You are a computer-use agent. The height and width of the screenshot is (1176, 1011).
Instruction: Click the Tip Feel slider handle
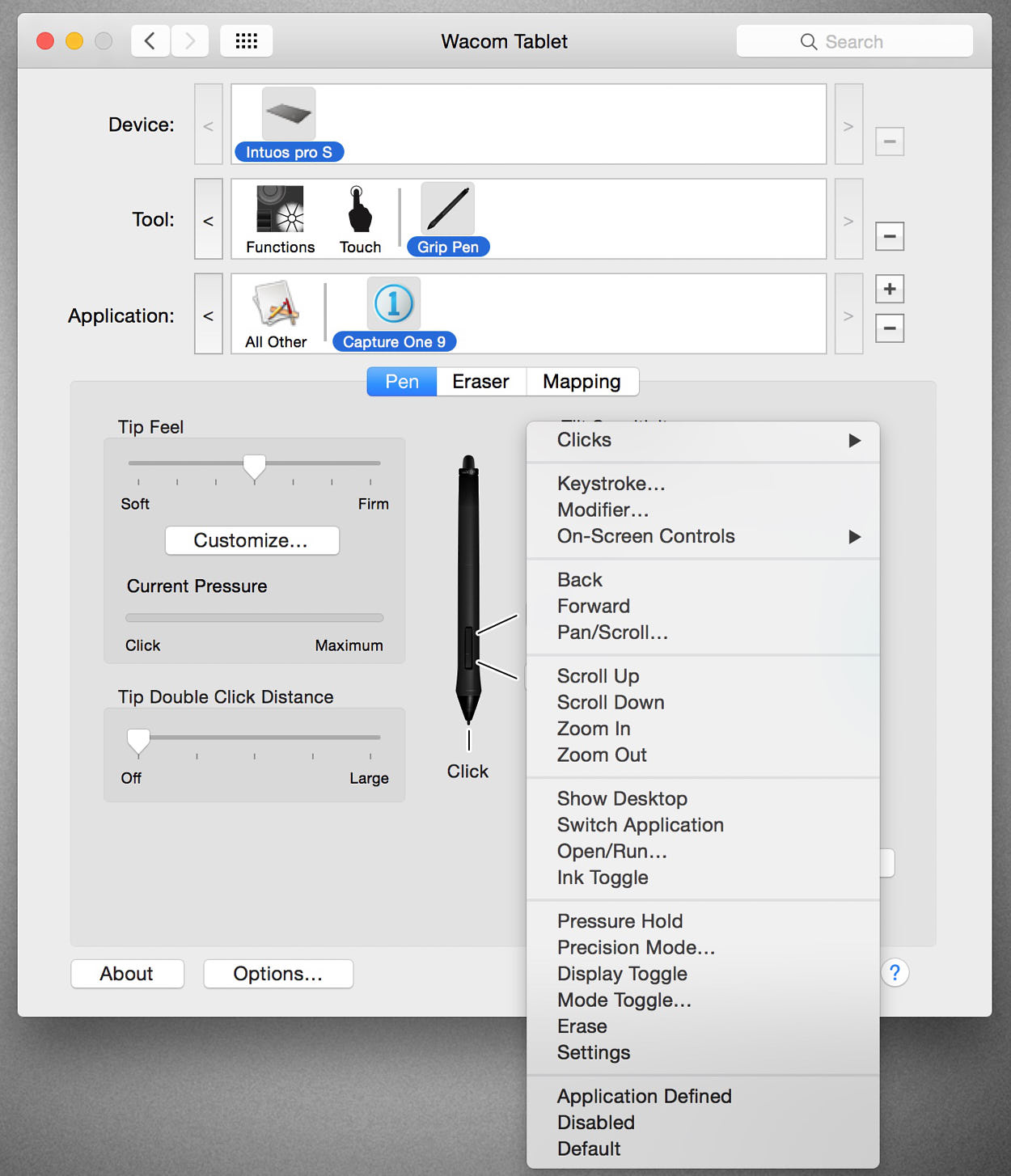click(x=254, y=467)
